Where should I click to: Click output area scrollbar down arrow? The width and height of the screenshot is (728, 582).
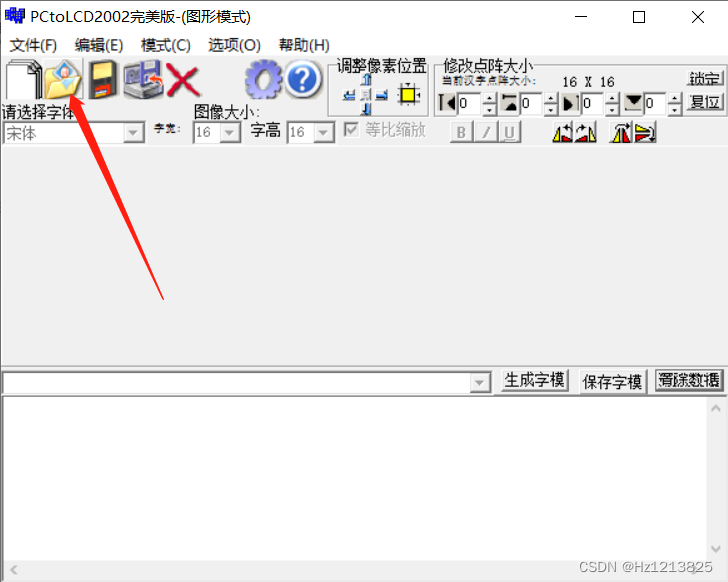715,549
